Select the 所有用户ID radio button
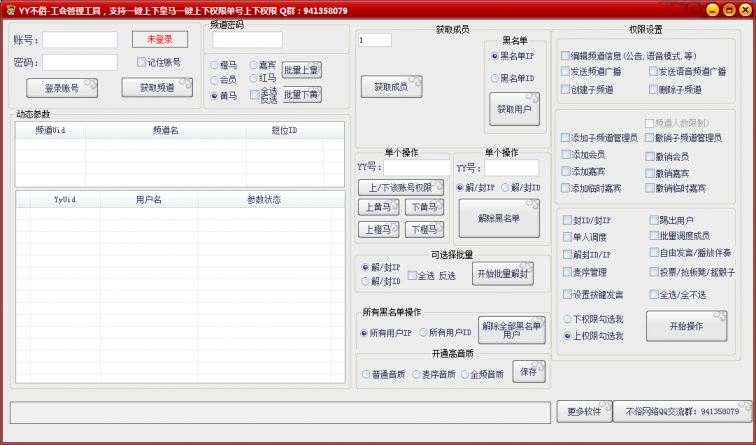The image size is (756, 445). (423, 333)
